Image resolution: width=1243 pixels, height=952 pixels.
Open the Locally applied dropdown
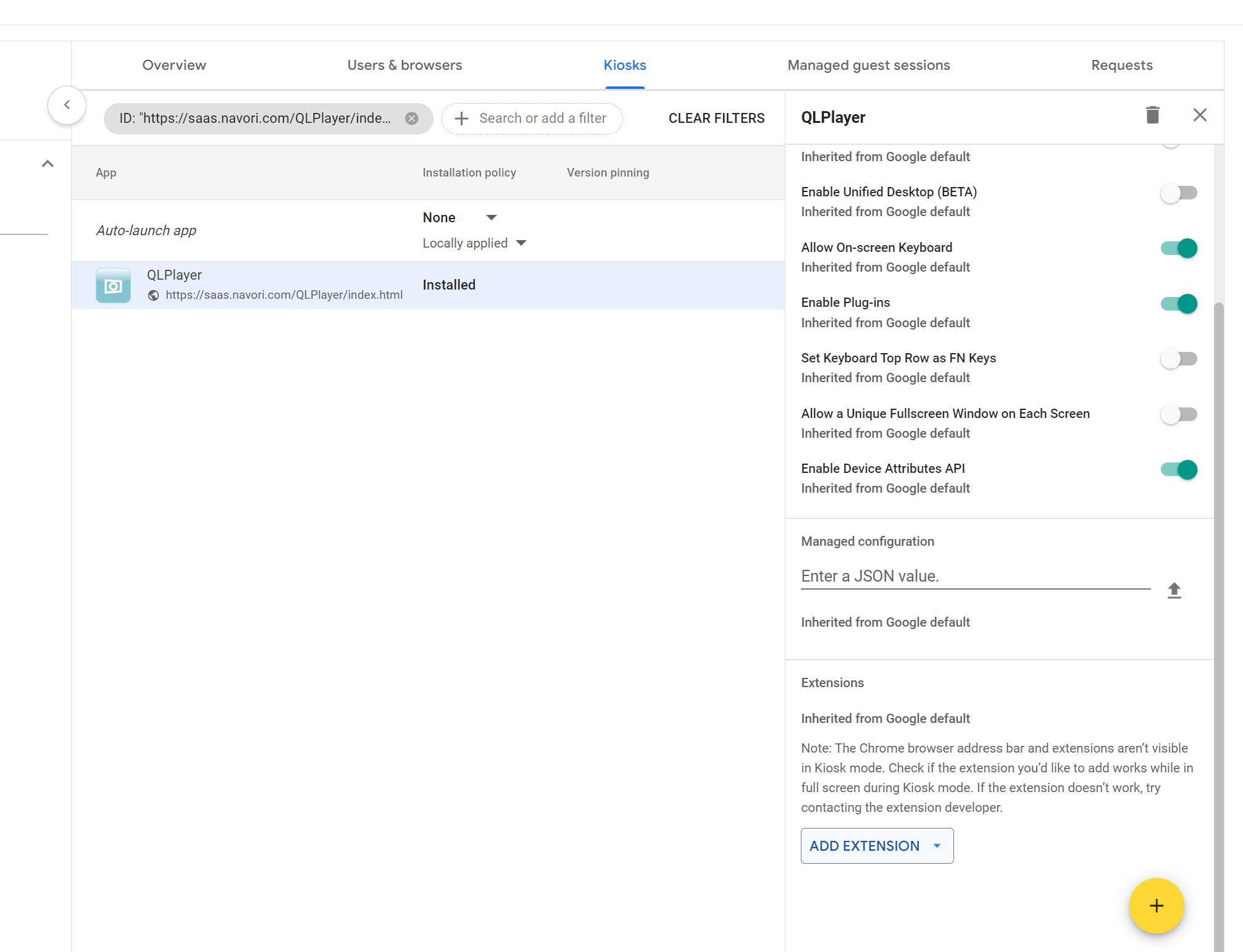474,243
